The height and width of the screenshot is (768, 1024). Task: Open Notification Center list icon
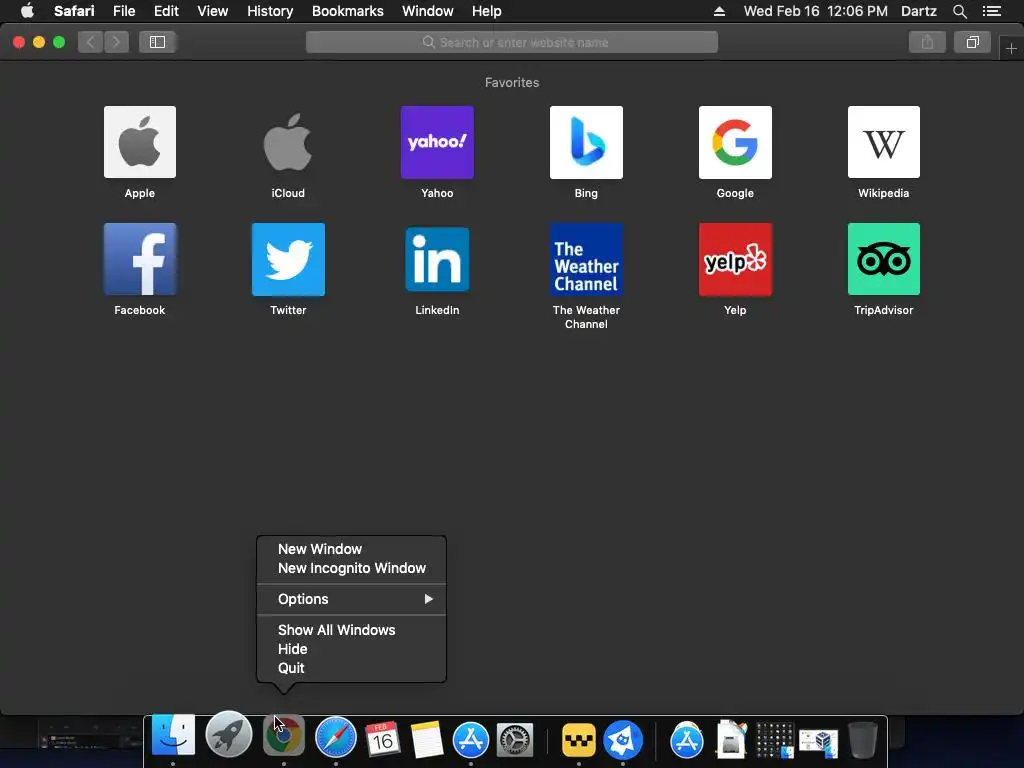coord(991,11)
